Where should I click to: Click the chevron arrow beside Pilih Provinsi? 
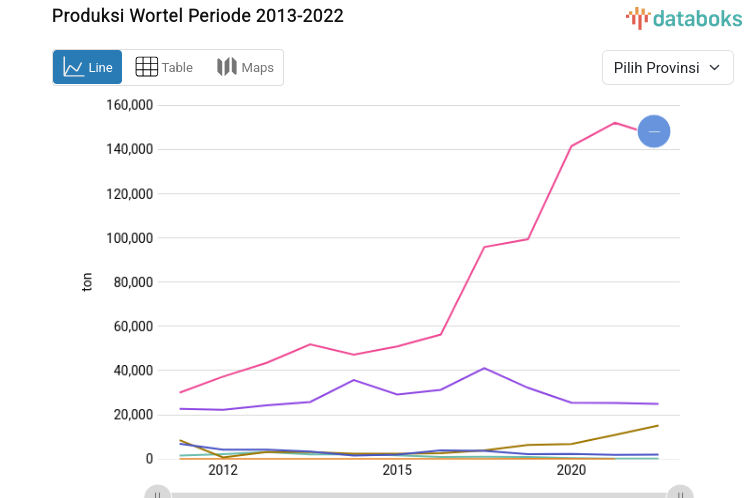(x=714, y=68)
